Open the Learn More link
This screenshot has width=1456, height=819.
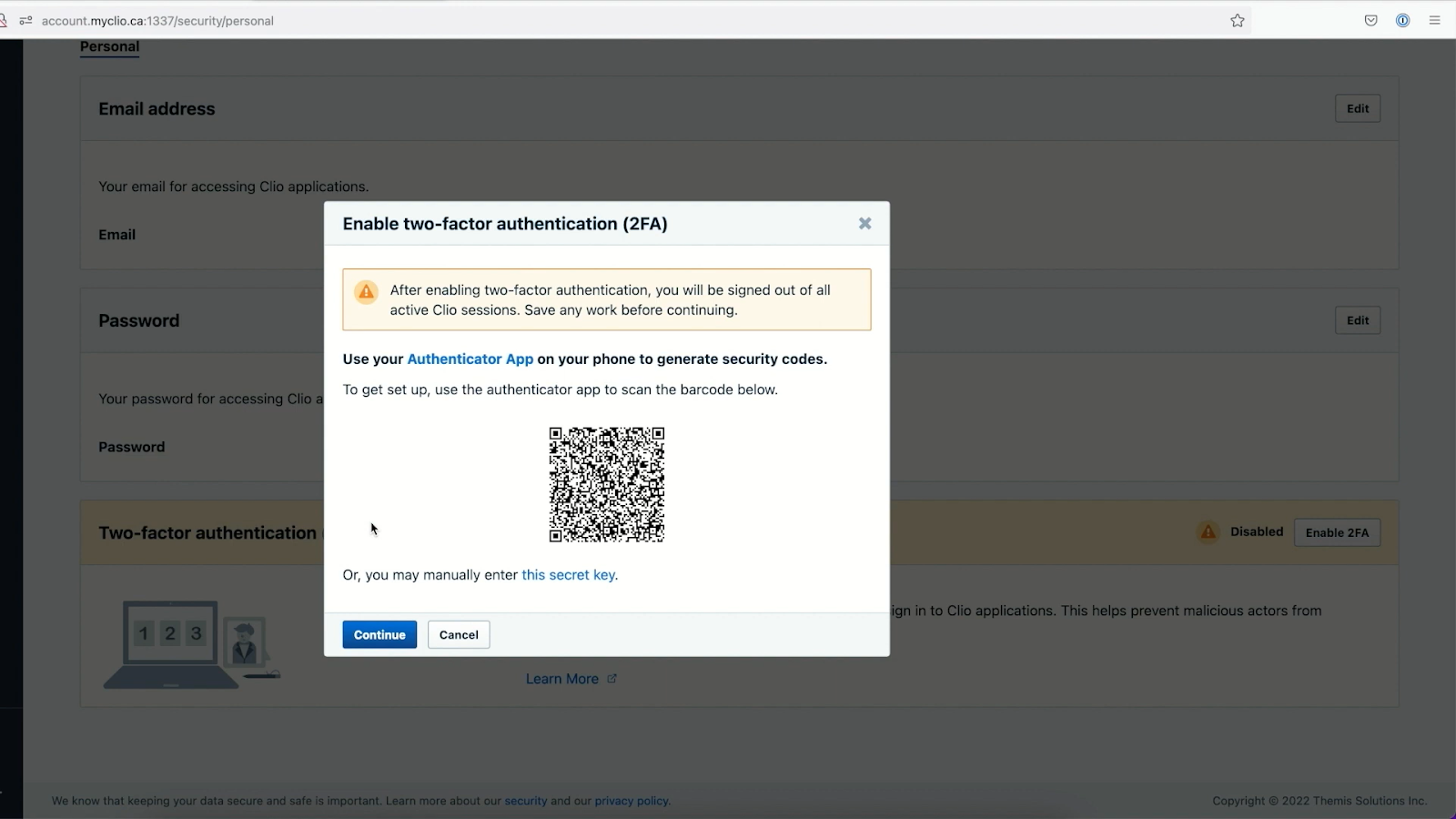tap(561, 679)
